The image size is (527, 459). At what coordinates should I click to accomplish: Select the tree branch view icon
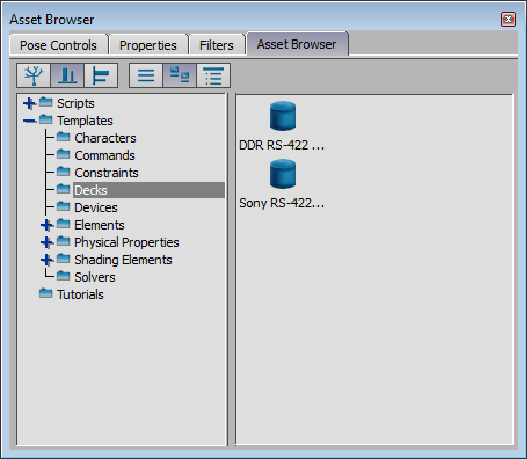[34, 75]
